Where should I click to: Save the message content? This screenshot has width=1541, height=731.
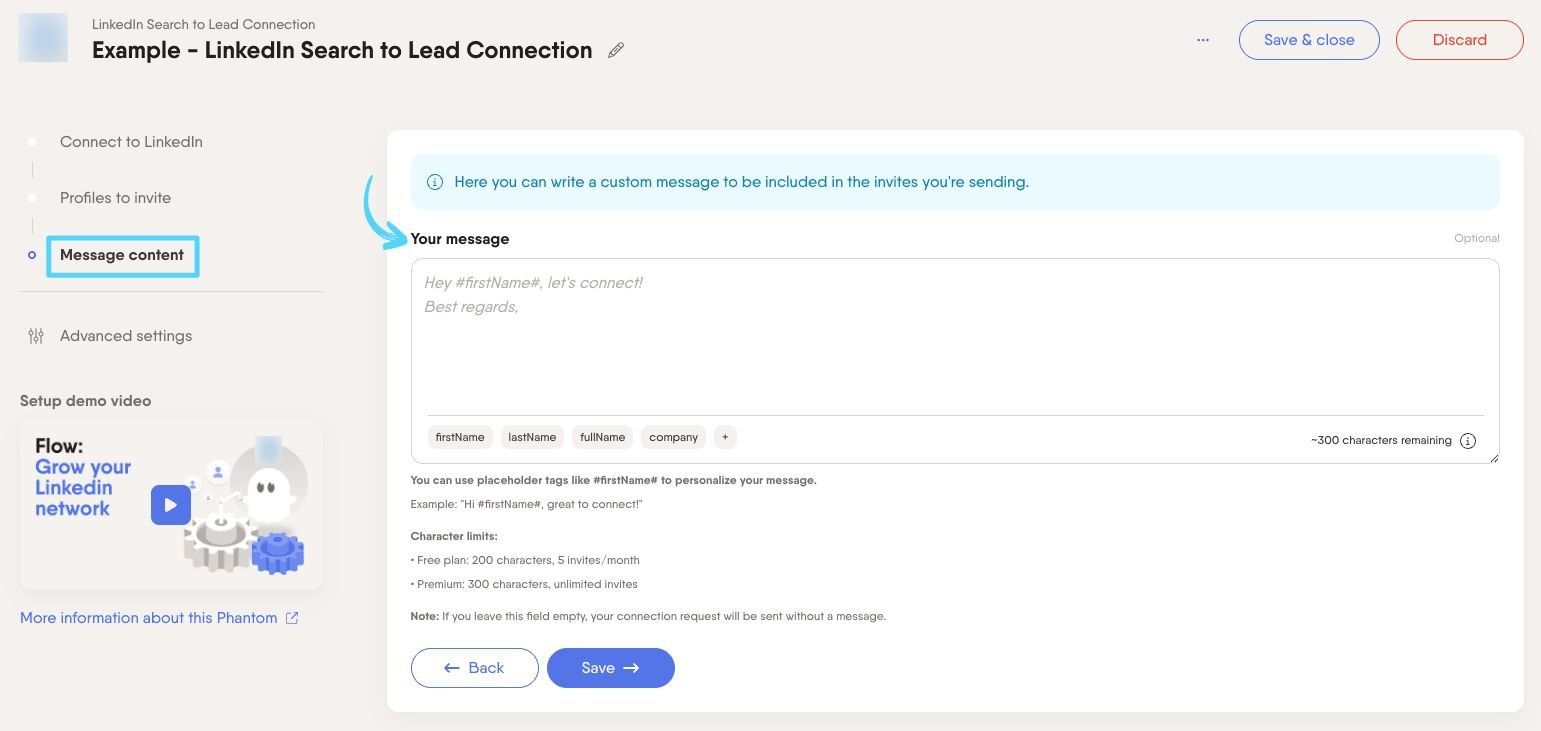click(610, 668)
